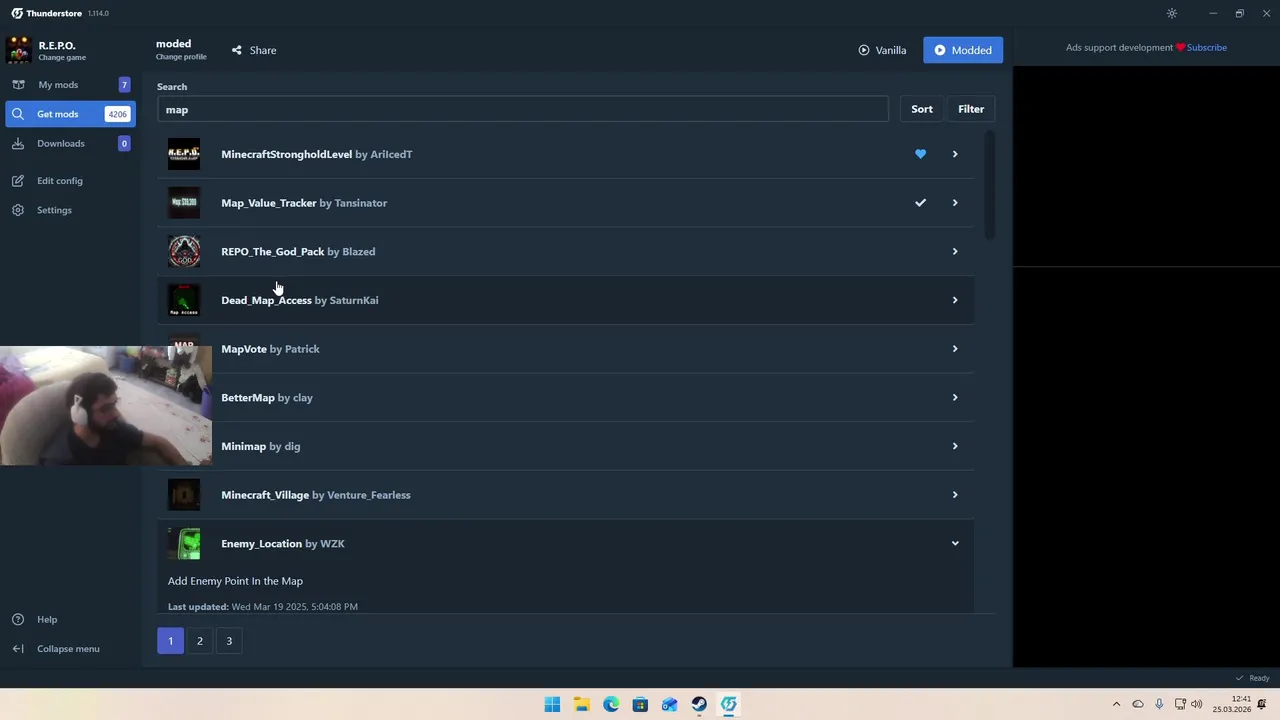Open Get mods section

point(70,114)
